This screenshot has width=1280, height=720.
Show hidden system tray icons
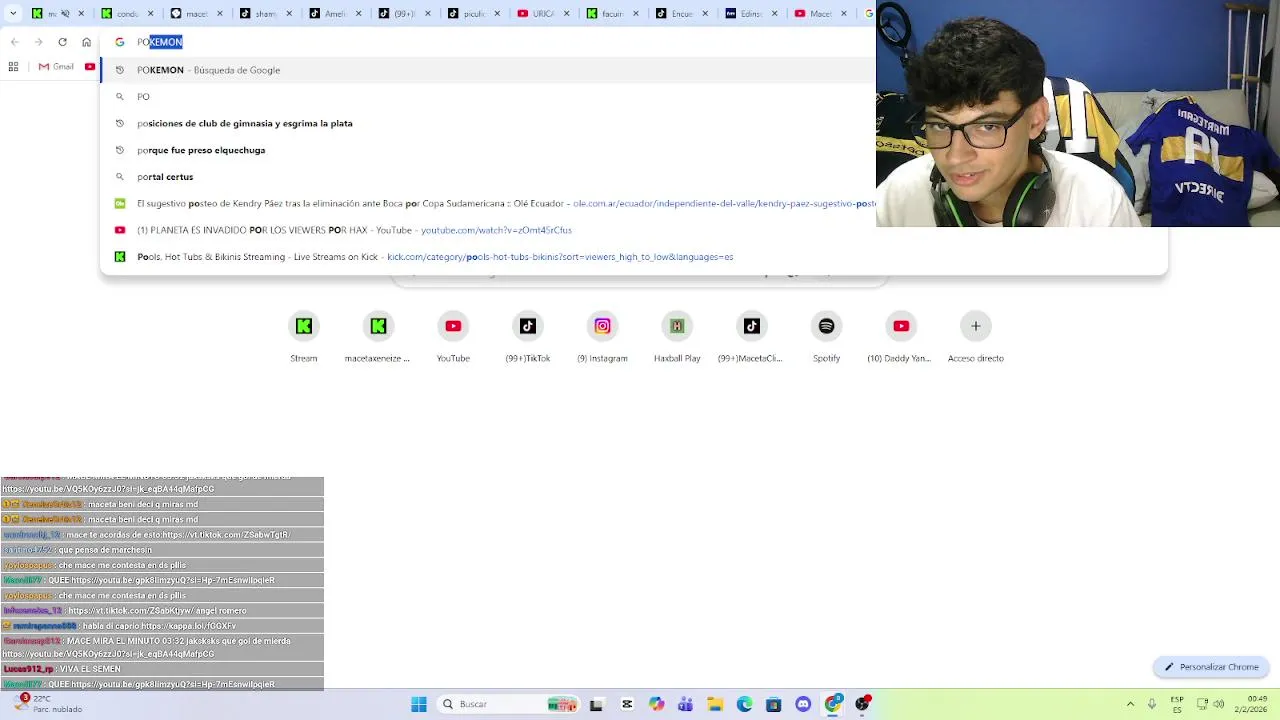coord(1130,704)
